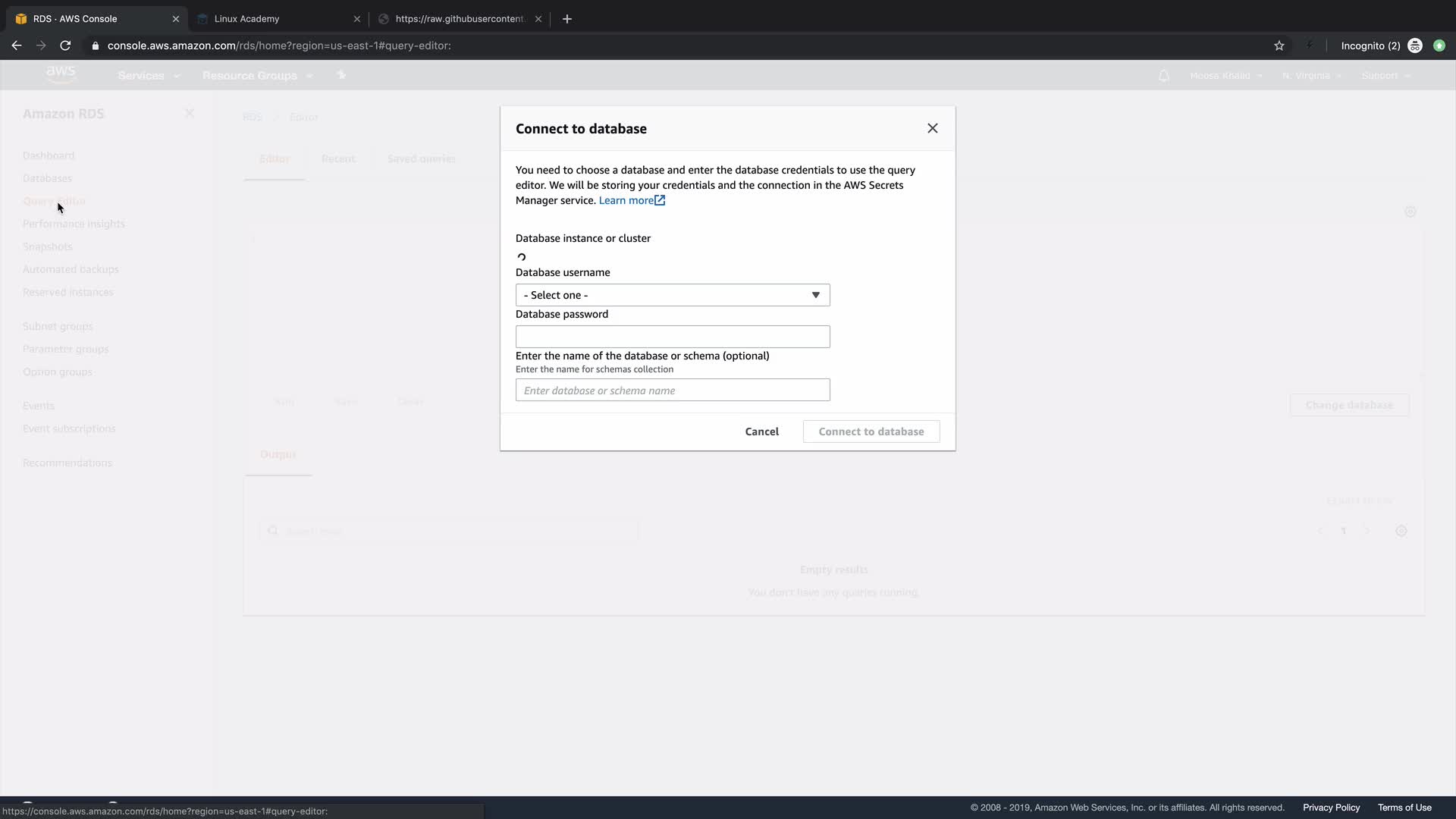Click the site lock icon
Image resolution: width=1456 pixels, height=819 pixels.
[95, 45]
